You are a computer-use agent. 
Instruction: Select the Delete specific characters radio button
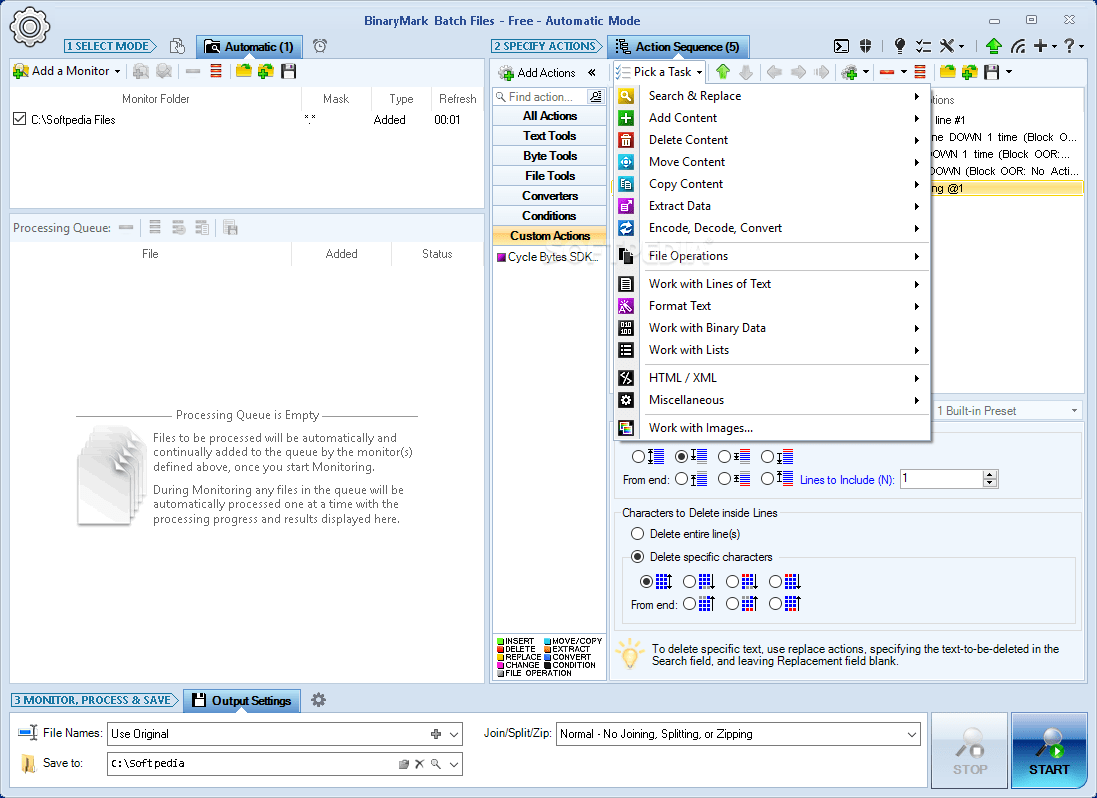coord(637,557)
